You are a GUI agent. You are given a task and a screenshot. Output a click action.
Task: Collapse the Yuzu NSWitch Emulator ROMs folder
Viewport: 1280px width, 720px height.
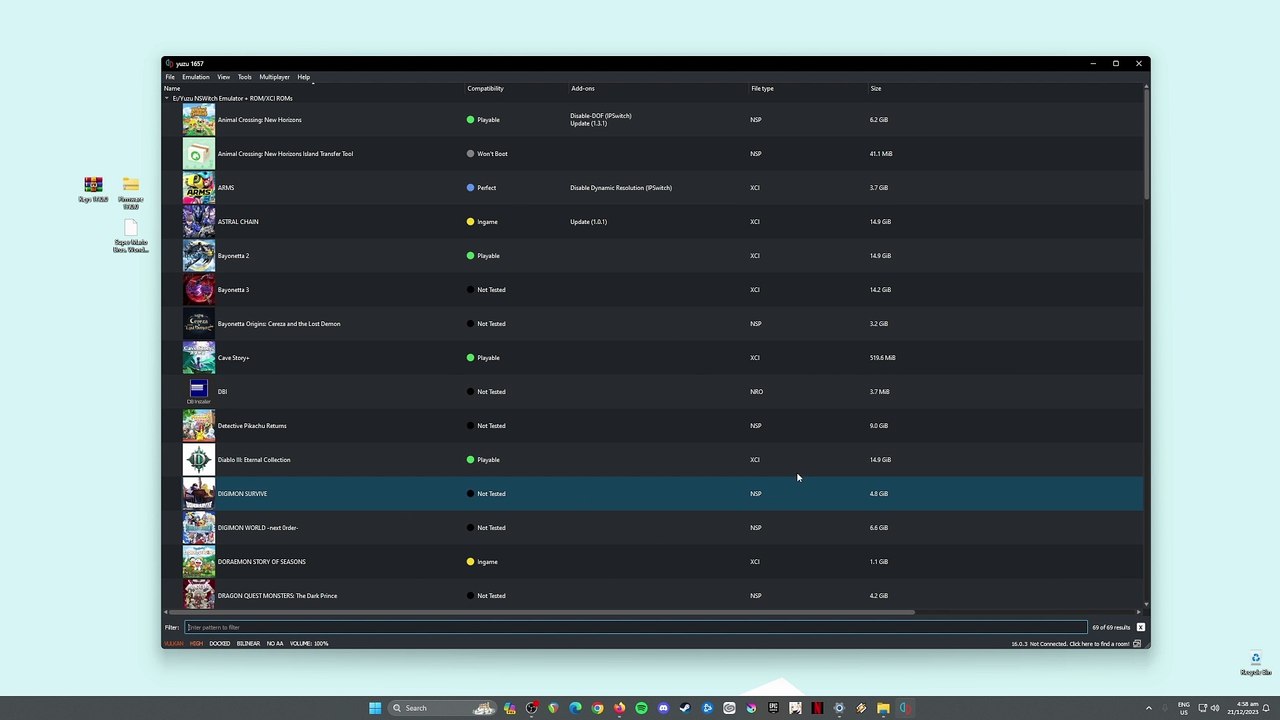click(167, 98)
